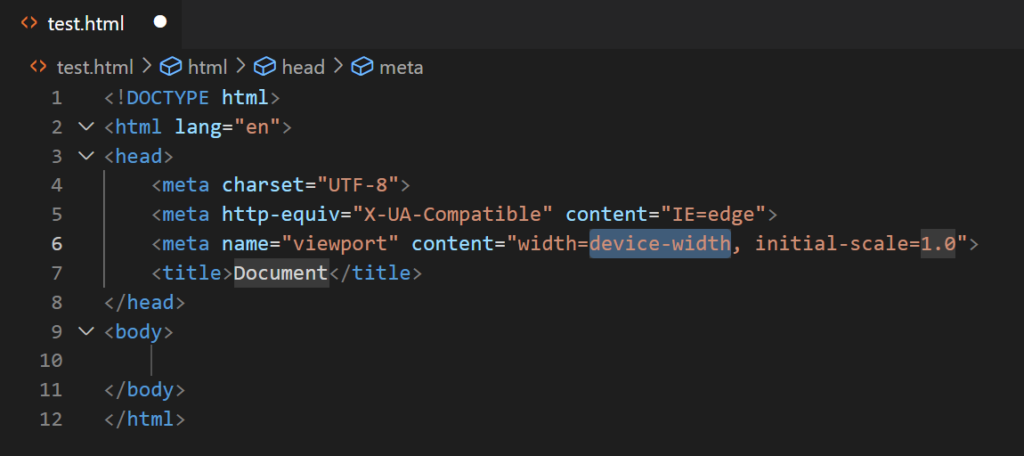The image size is (1024, 456).
Task: Click the cube icon beside head breadcrumb
Action: coord(264,67)
